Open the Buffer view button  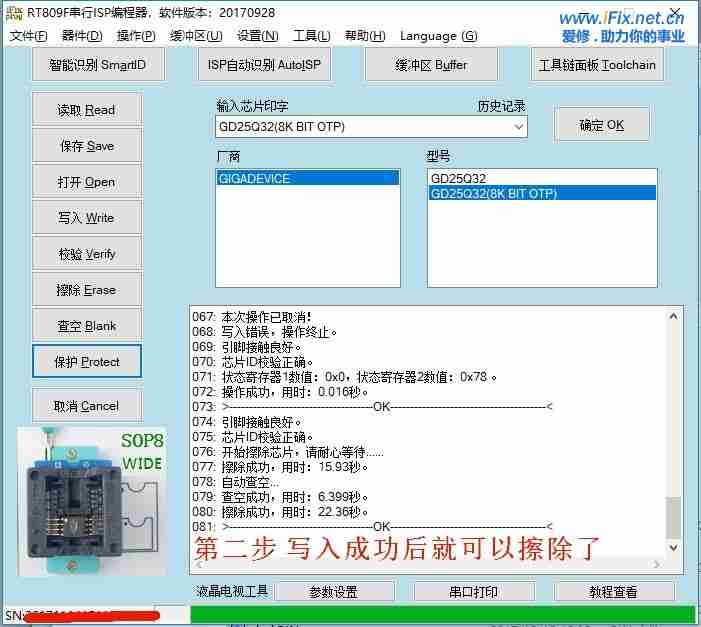[431, 66]
